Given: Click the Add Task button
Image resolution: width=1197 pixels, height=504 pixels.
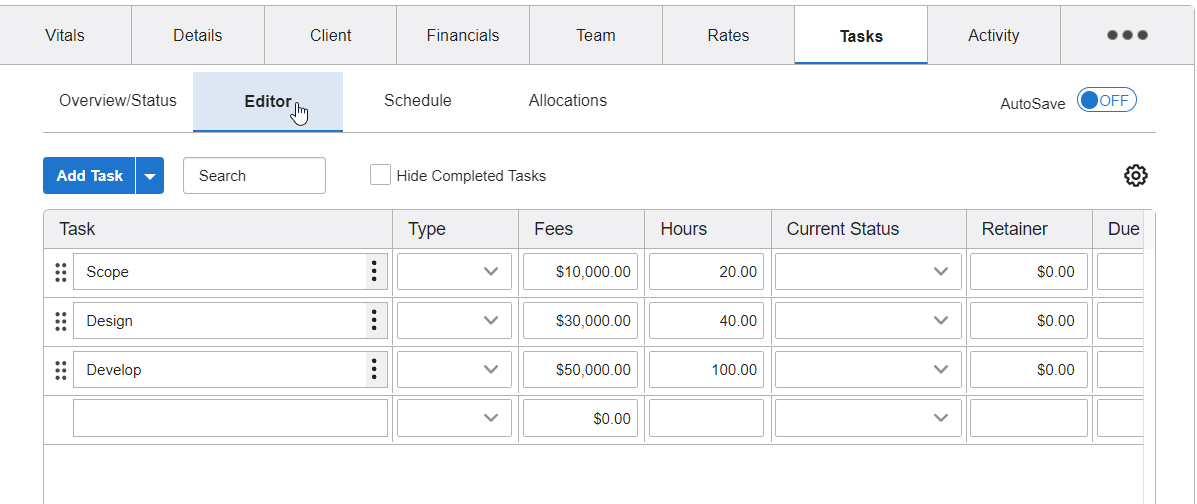Looking at the screenshot, I should (x=89, y=176).
